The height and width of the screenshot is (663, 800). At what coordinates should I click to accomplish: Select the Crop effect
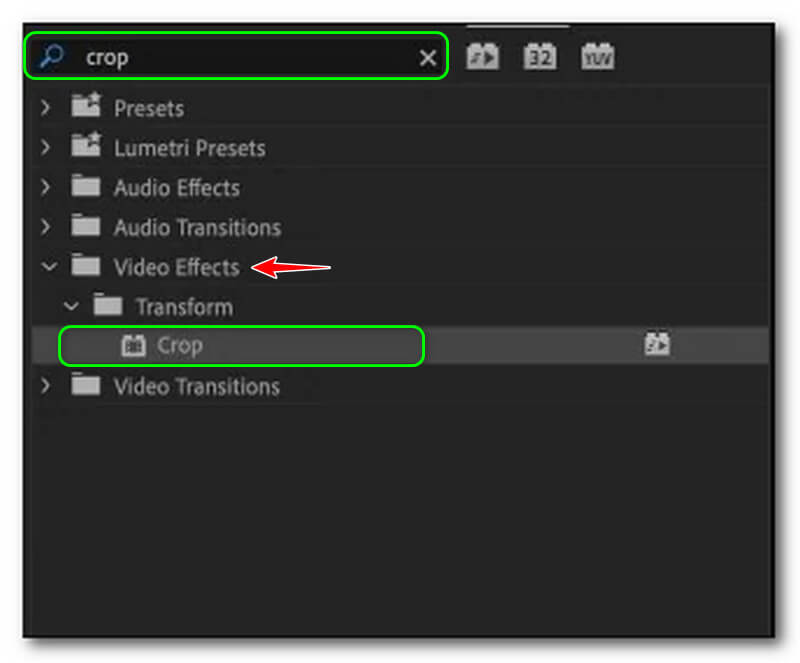click(180, 346)
